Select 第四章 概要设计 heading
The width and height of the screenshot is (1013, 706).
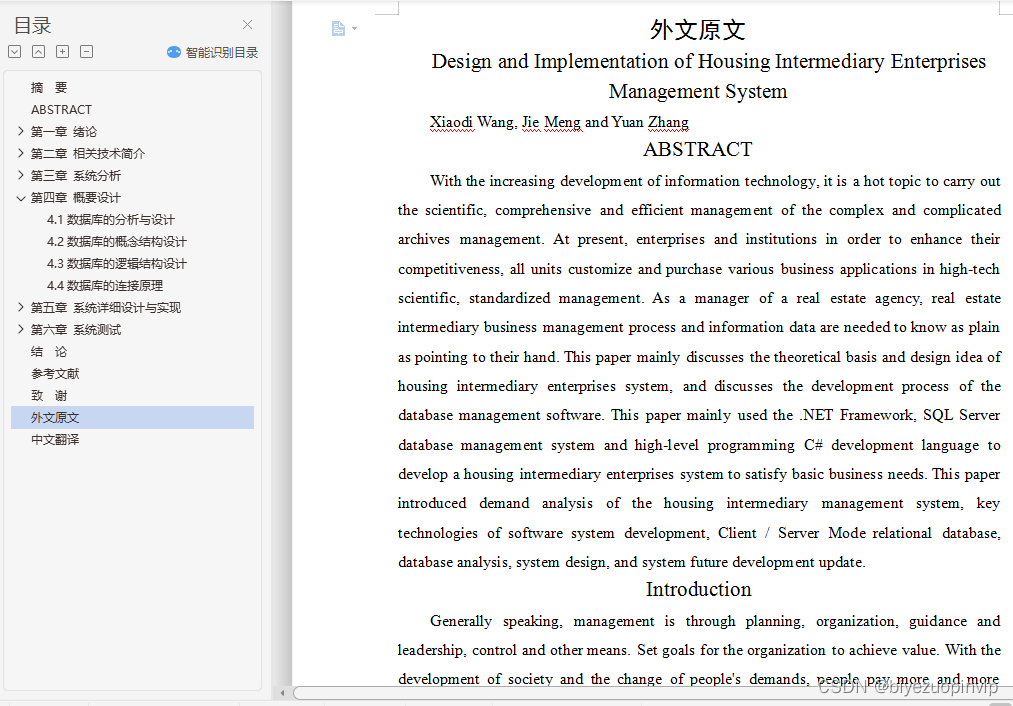click(x=76, y=198)
